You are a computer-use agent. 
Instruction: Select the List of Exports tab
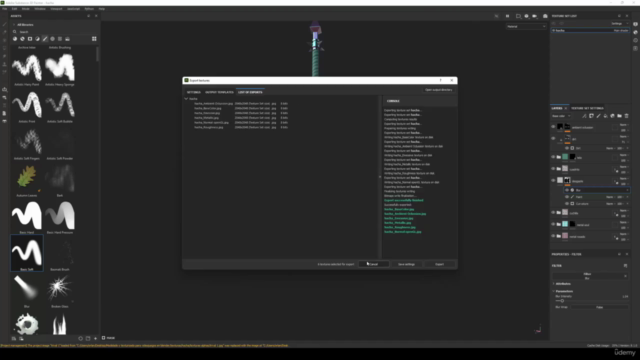point(250,92)
